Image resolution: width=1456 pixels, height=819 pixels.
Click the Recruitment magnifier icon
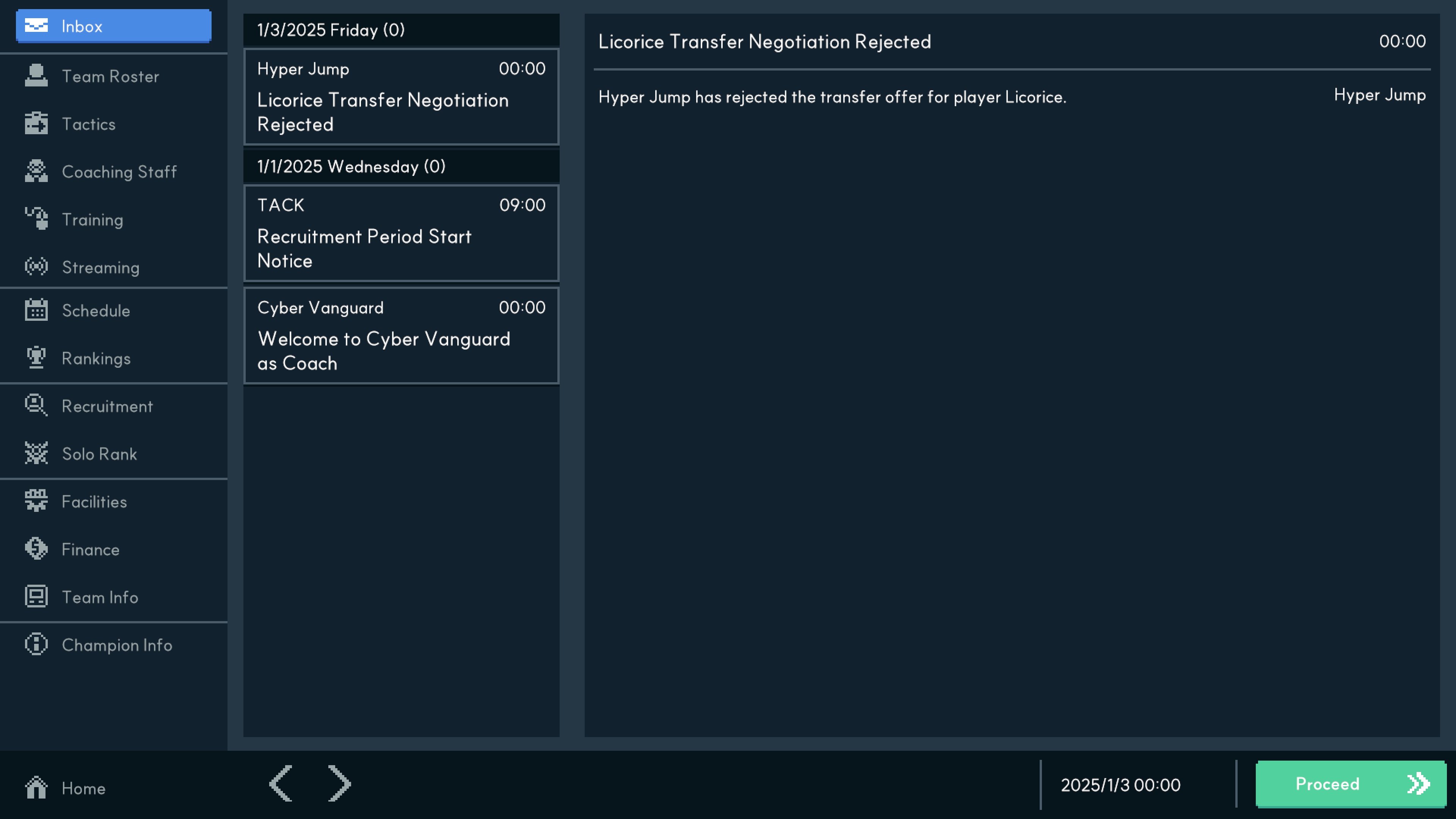pyautogui.click(x=36, y=405)
